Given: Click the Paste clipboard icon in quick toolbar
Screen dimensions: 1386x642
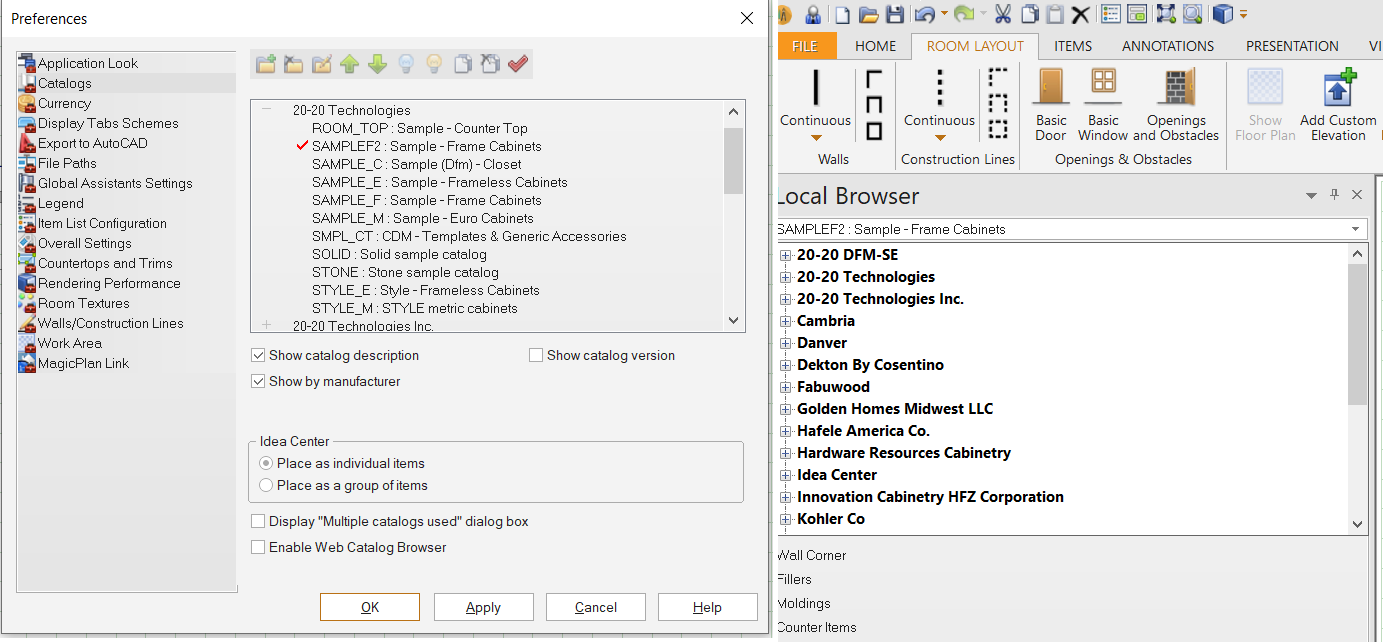Looking at the screenshot, I should pyautogui.click(x=1055, y=14).
